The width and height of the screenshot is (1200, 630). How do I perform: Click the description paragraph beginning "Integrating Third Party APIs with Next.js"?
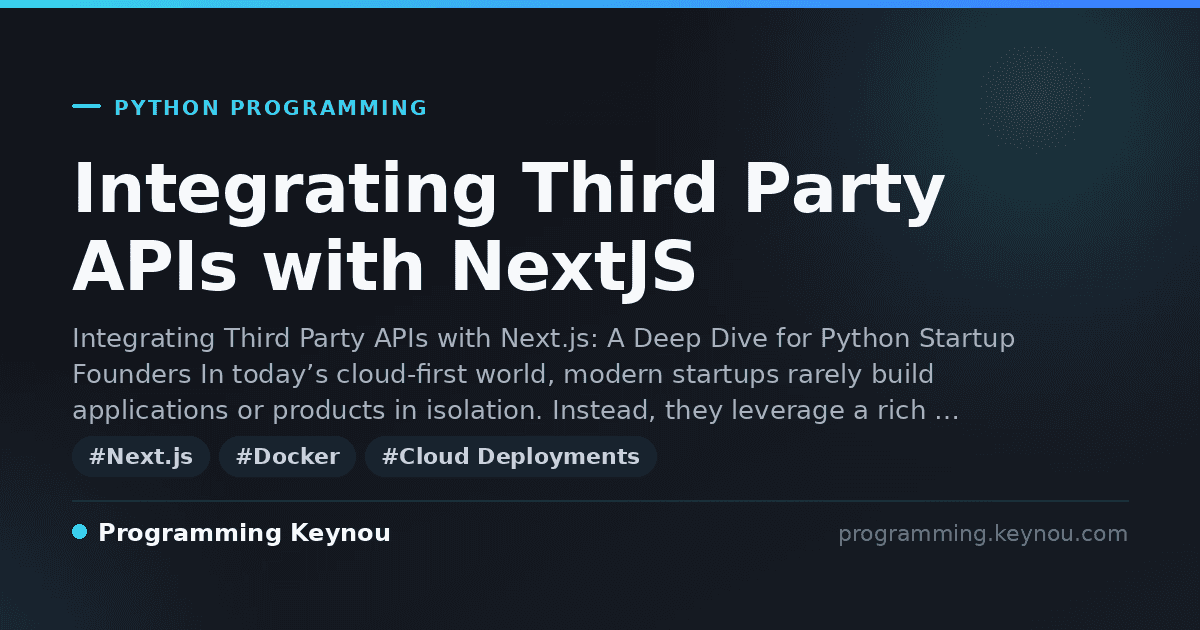click(x=543, y=374)
